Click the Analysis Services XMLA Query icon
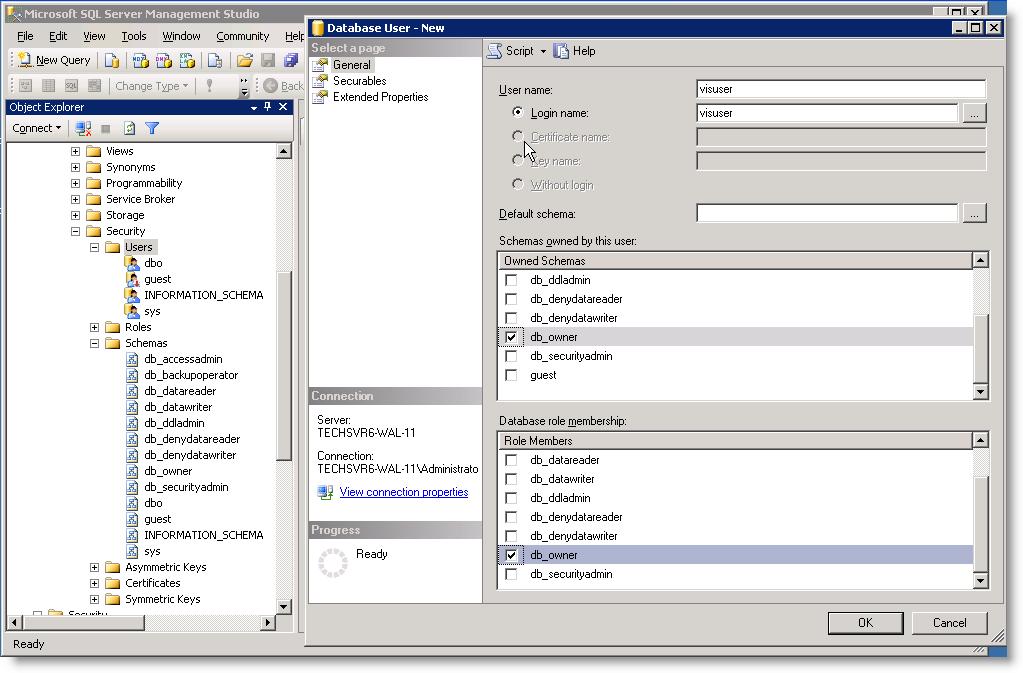 click(187, 61)
